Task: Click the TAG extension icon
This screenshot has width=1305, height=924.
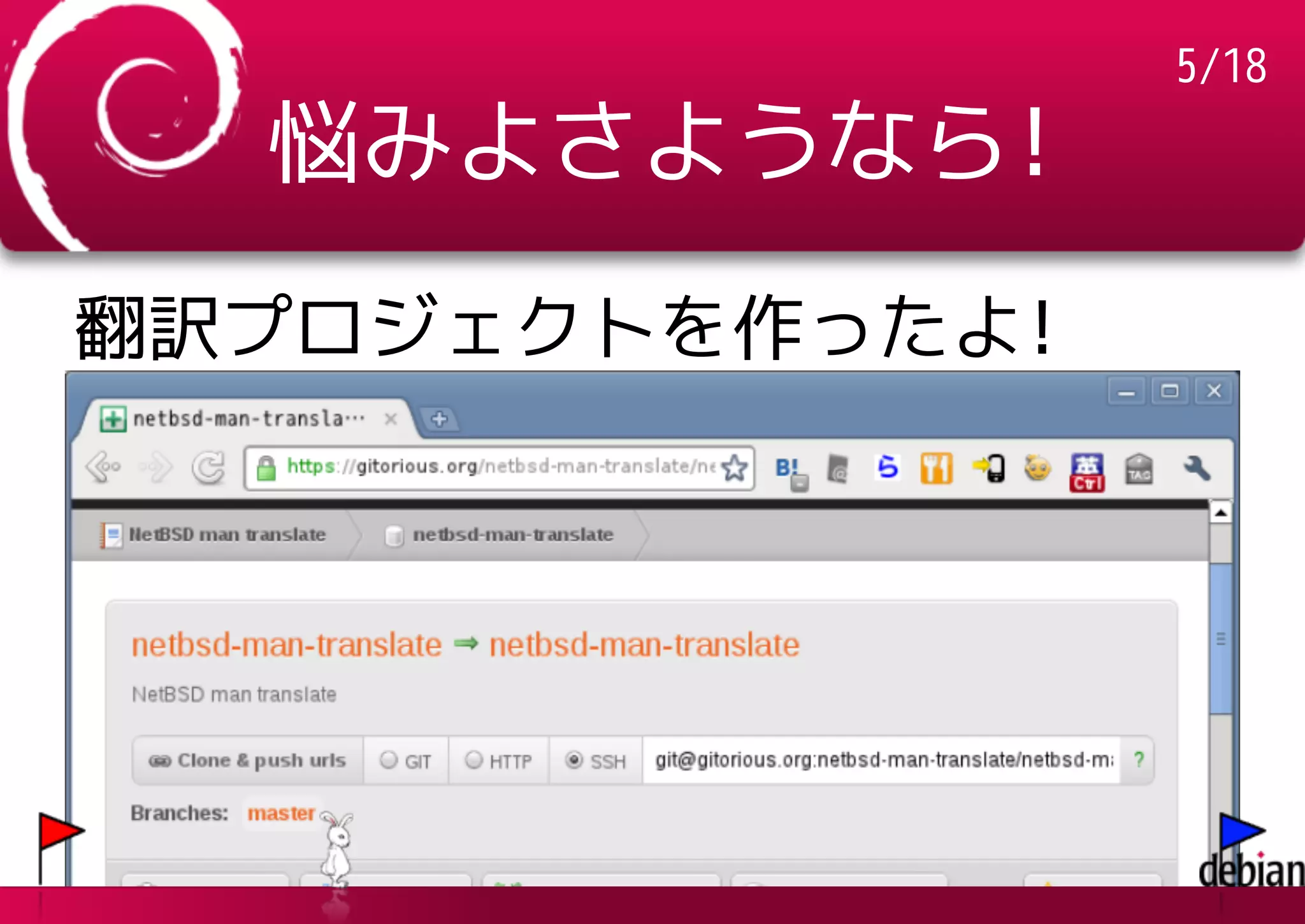Action: [1139, 468]
